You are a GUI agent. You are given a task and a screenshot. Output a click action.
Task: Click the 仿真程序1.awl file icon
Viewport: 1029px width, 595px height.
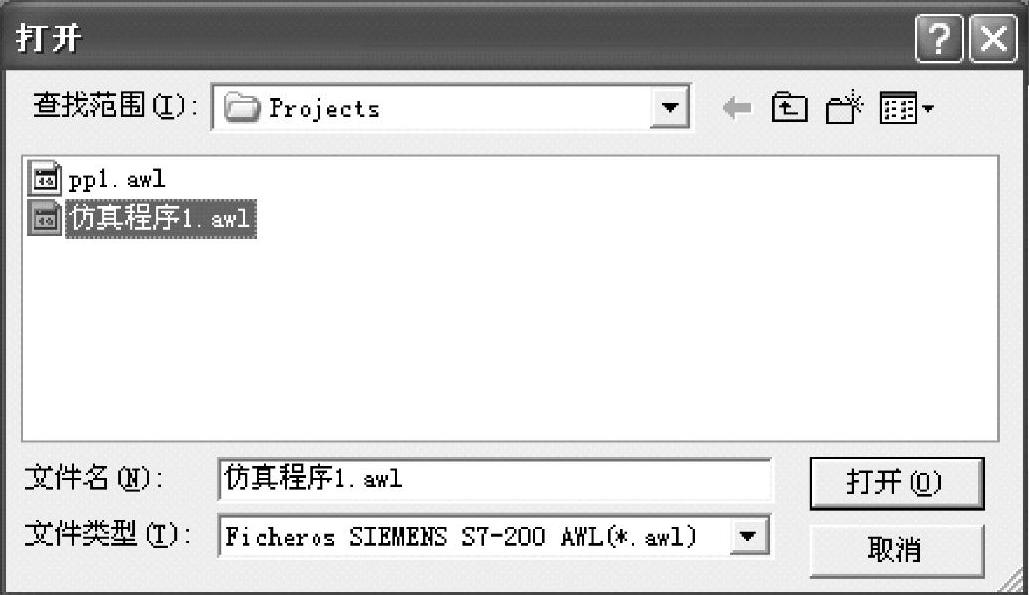tap(44, 218)
